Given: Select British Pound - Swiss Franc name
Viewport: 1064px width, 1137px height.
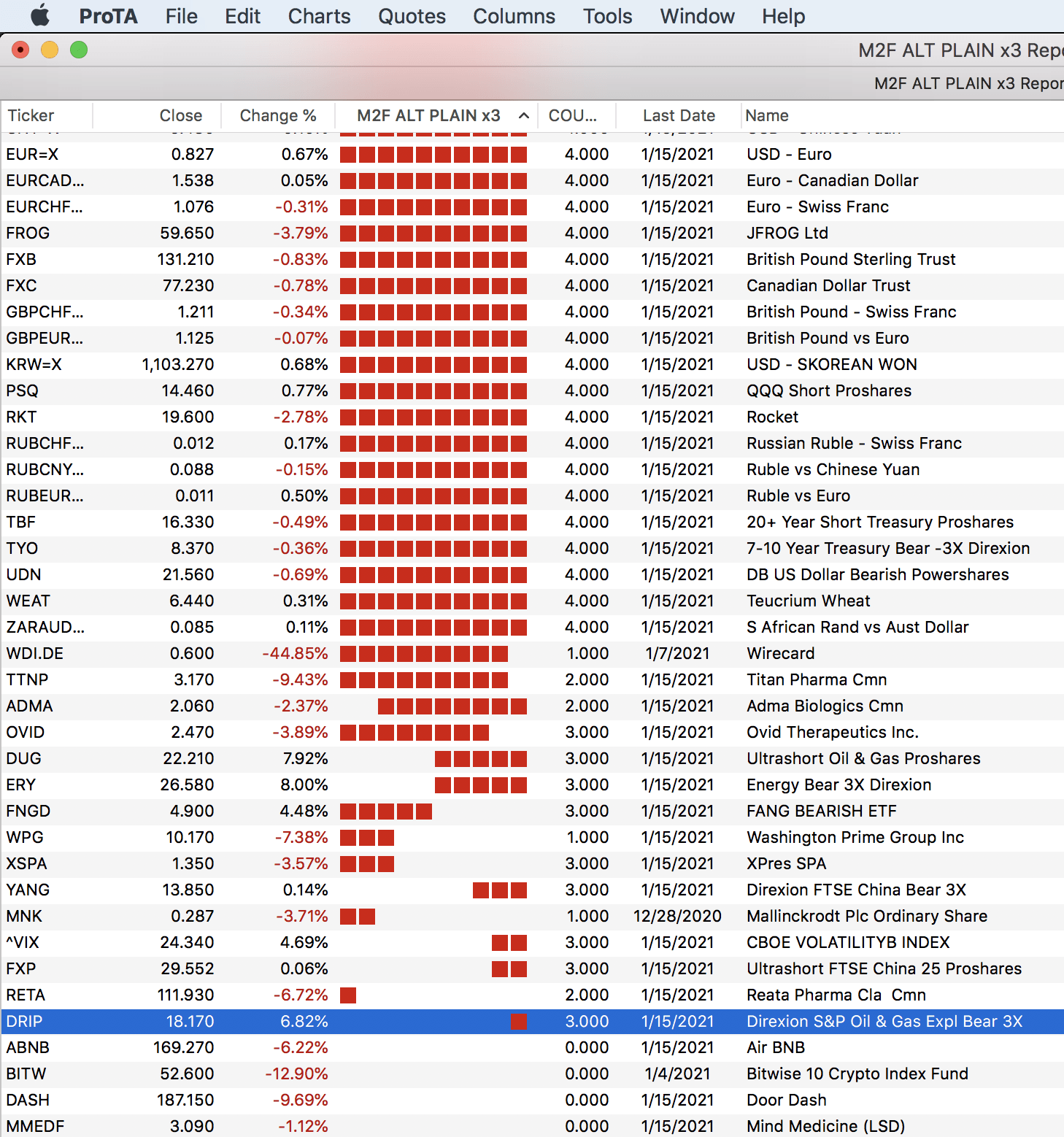Looking at the screenshot, I should pyautogui.click(x=851, y=312).
